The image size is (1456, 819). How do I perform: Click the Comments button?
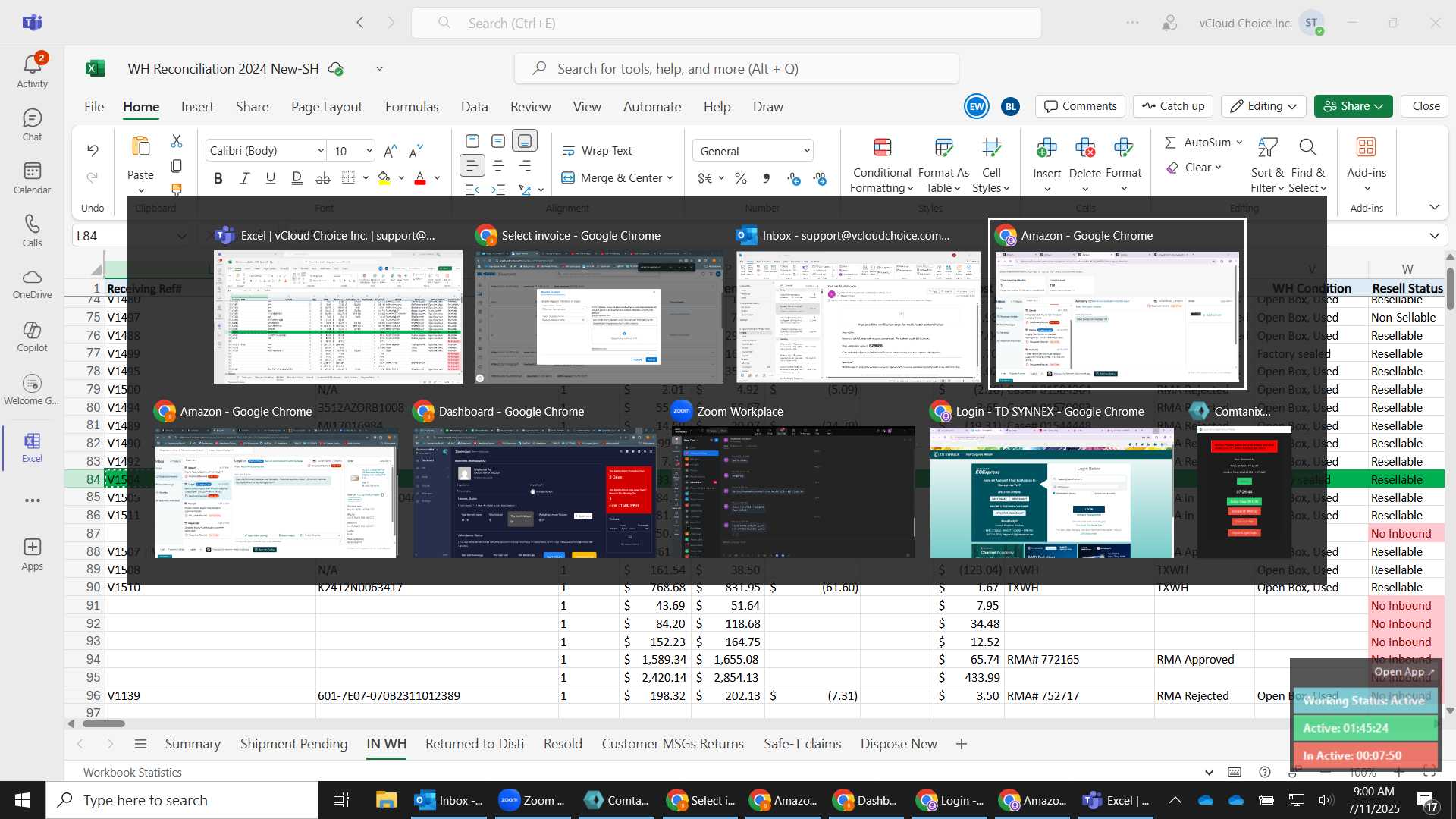pos(1081,106)
